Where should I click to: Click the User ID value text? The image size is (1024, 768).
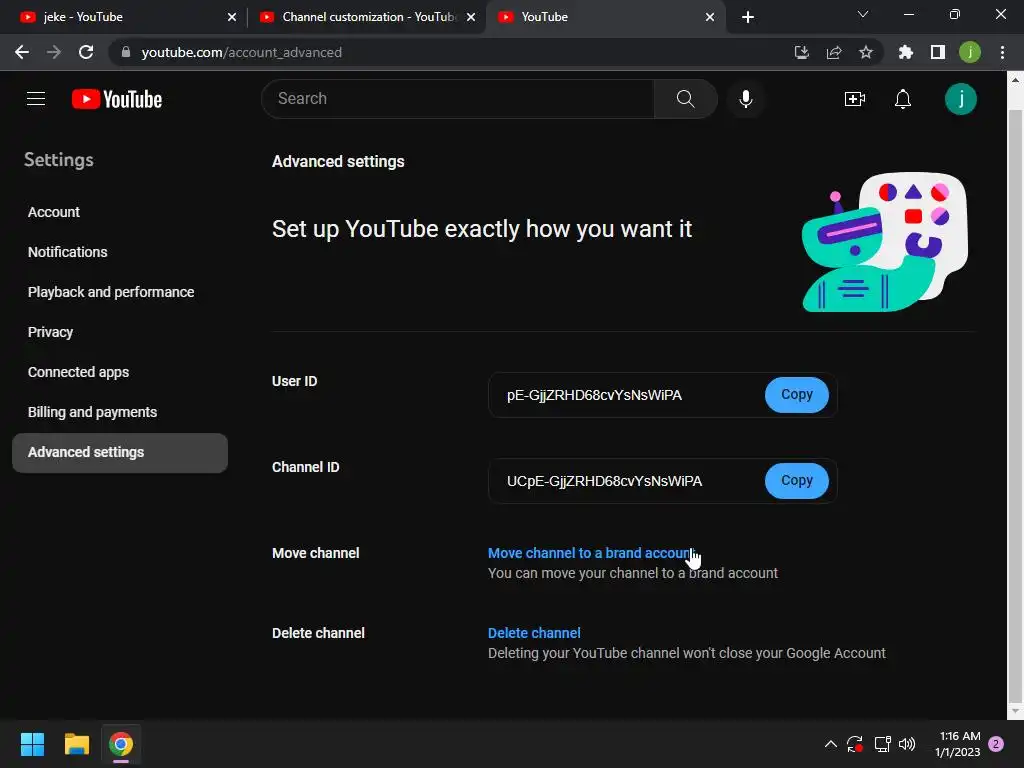pos(594,395)
